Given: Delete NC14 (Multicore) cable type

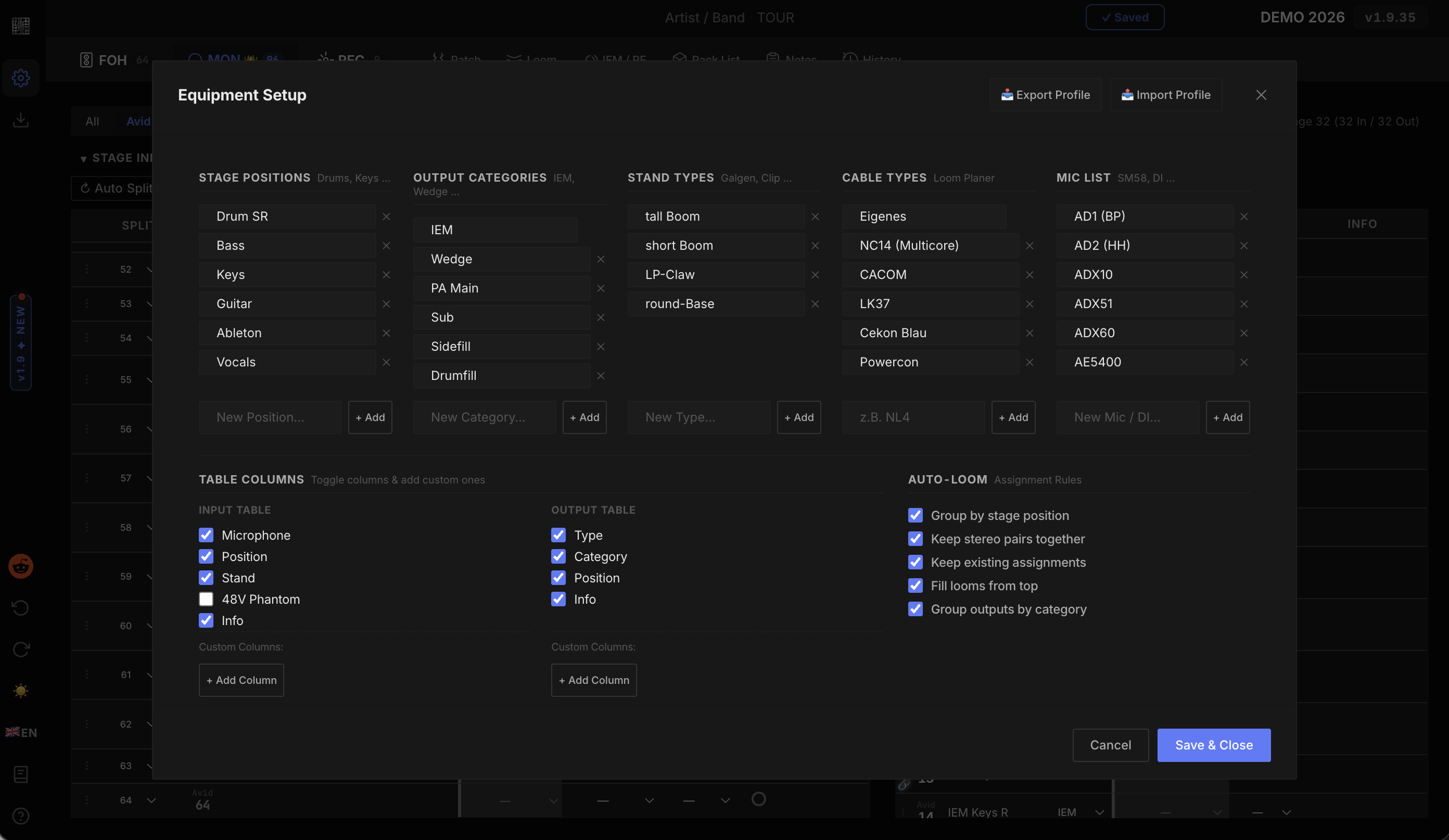Looking at the screenshot, I should pyautogui.click(x=1030, y=246).
